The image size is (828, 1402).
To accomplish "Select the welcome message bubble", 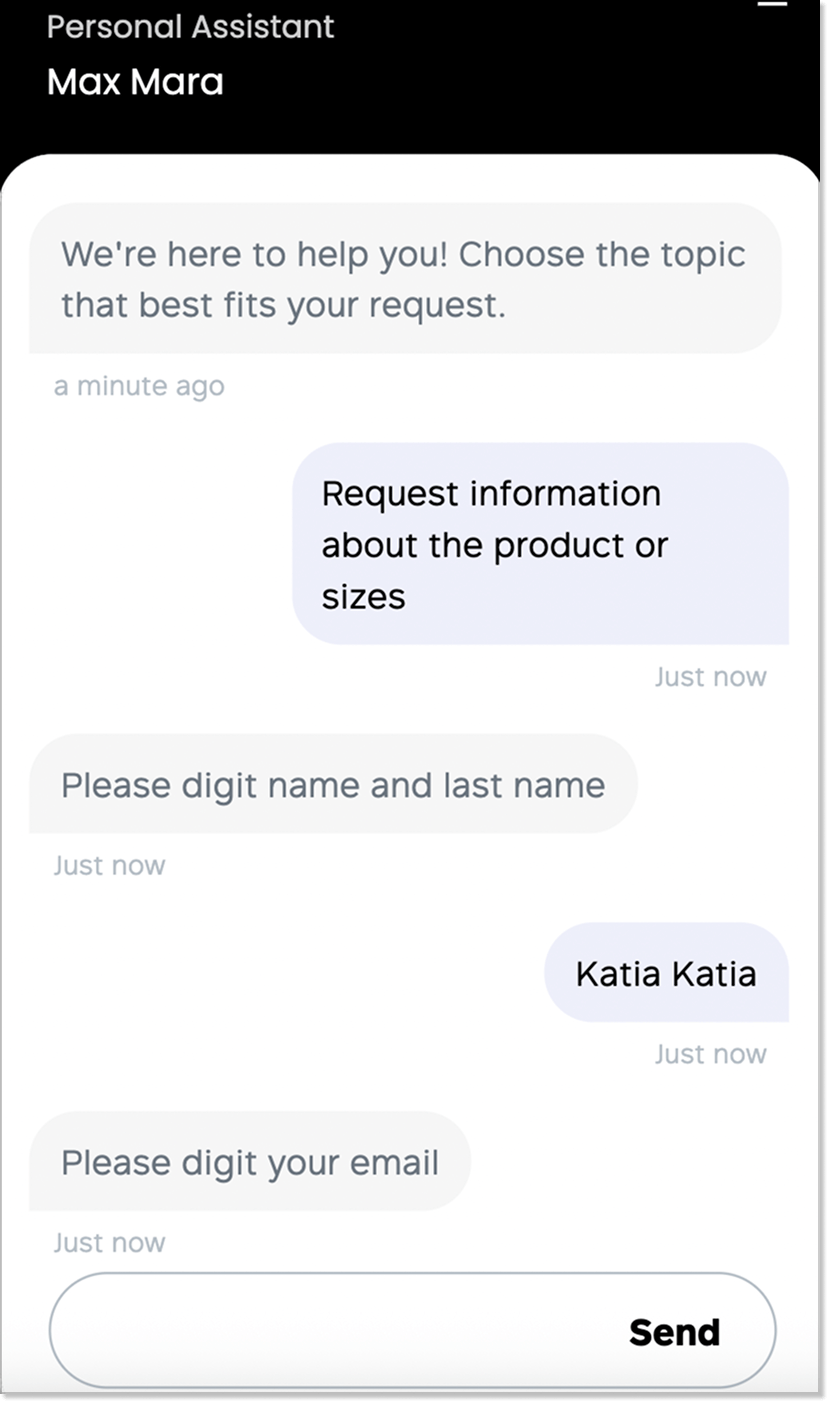I will 404,279.
